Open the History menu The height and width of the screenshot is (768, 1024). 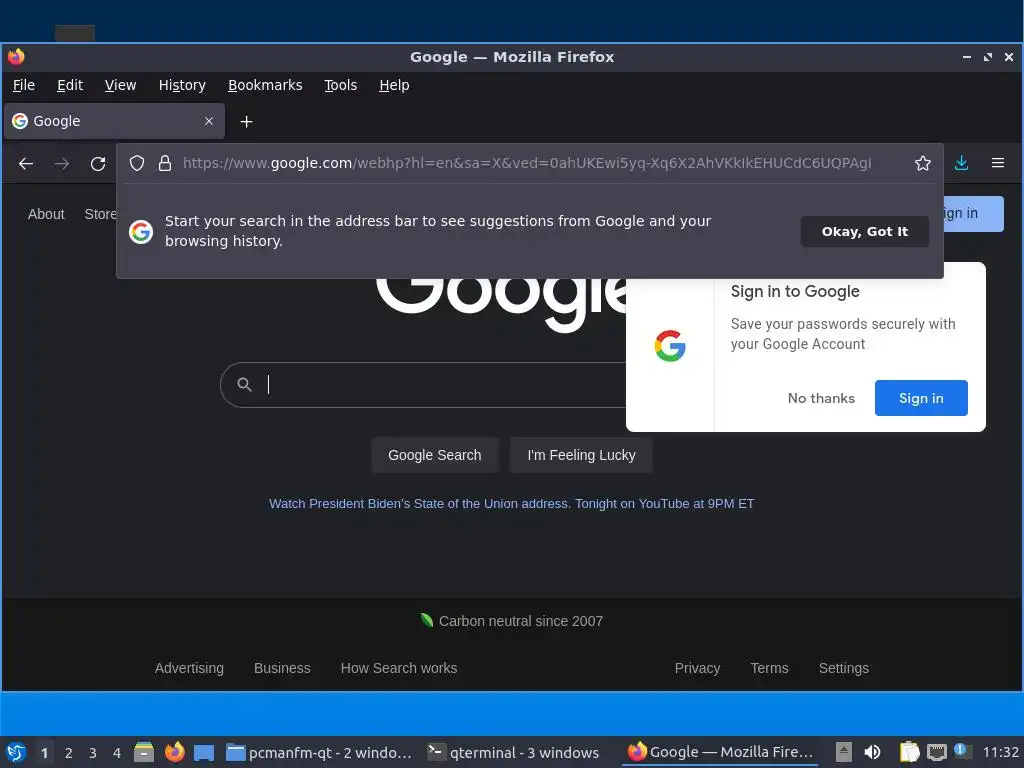tap(182, 85)
